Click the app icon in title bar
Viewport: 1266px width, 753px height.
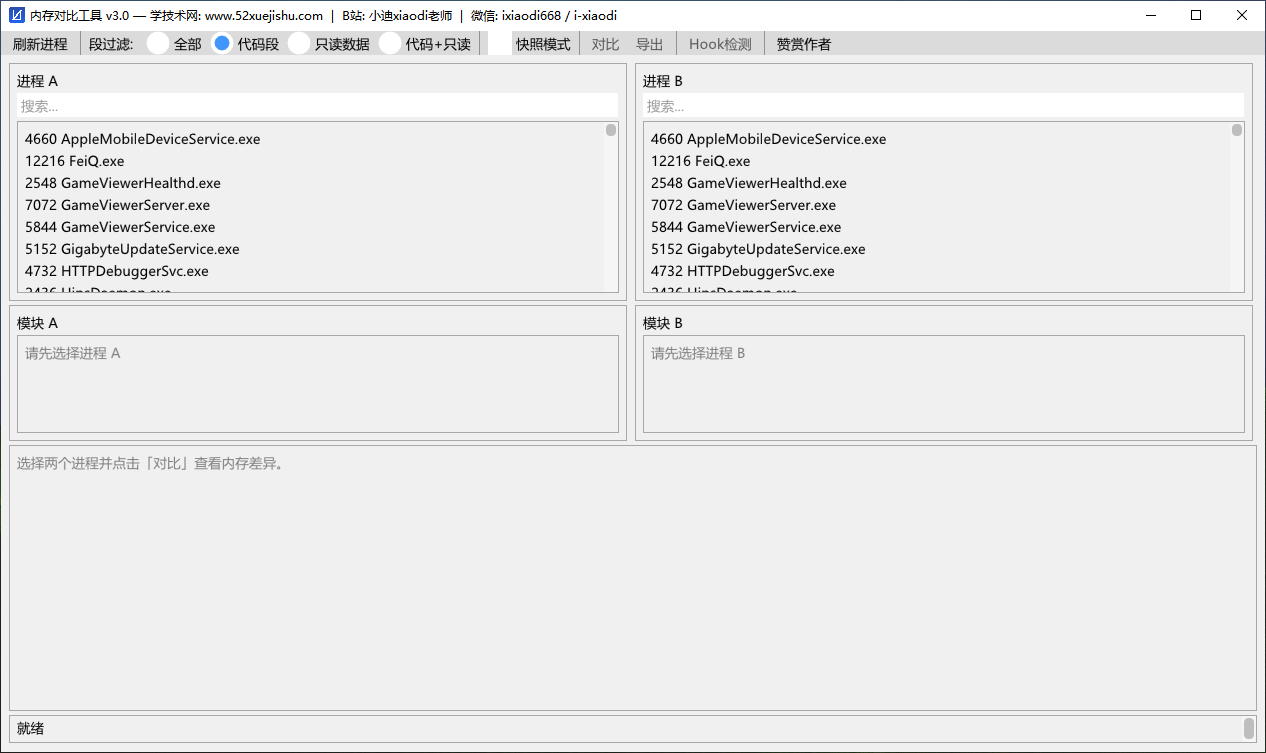tap(16, 15)
